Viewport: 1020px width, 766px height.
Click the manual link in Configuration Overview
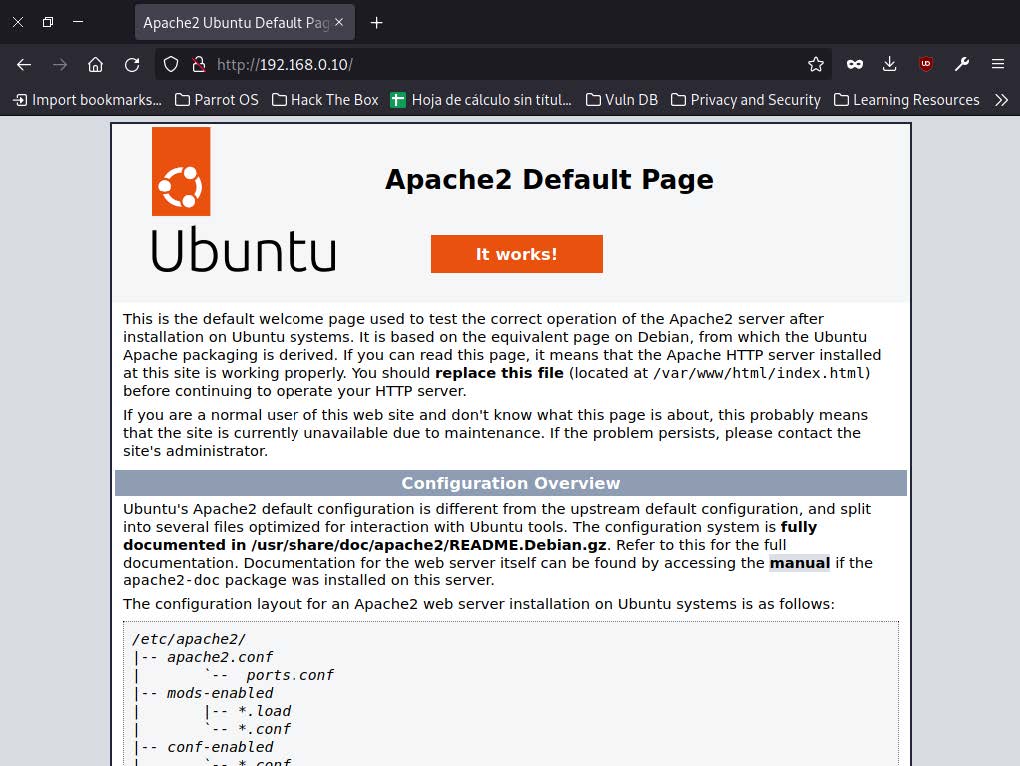[x=799, y=563]
